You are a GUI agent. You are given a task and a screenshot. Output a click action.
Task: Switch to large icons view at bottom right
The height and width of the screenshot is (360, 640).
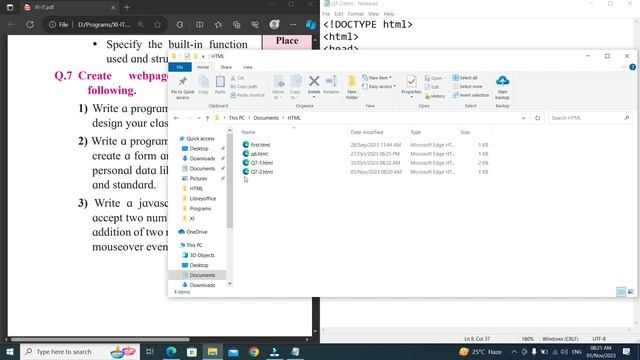tap(631, 291)
